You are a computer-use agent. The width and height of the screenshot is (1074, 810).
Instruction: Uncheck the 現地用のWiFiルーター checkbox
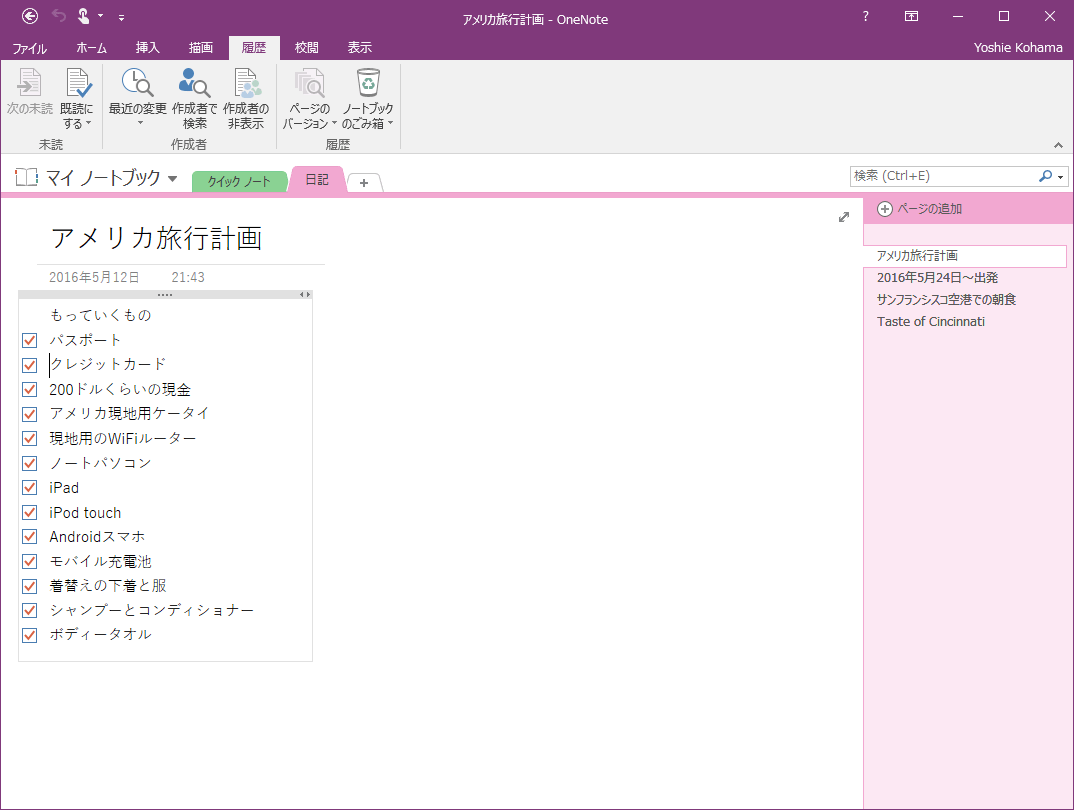pos(29,438)
